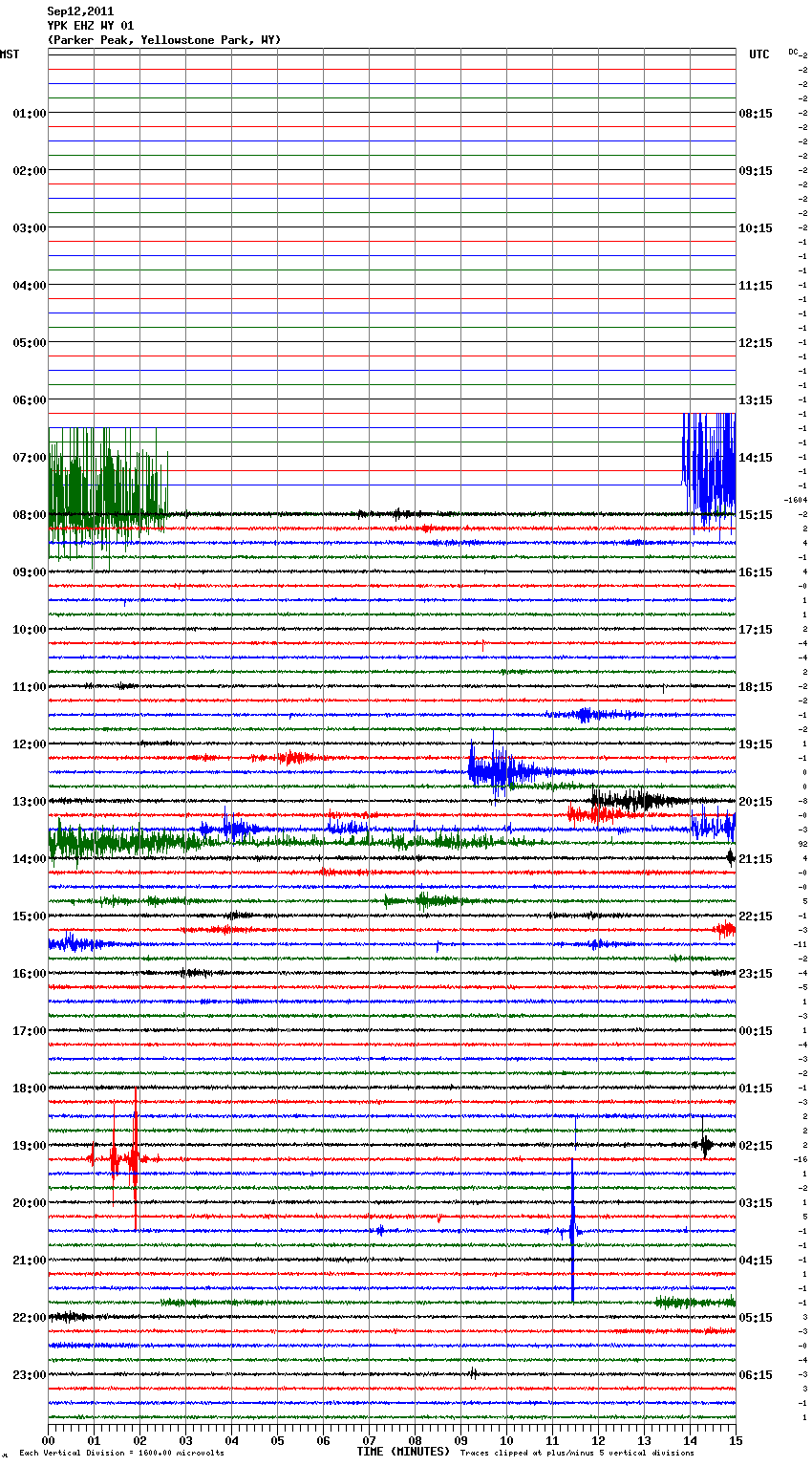
Task: Select the "18:00" MST time label
Action: click(30, 1089)
